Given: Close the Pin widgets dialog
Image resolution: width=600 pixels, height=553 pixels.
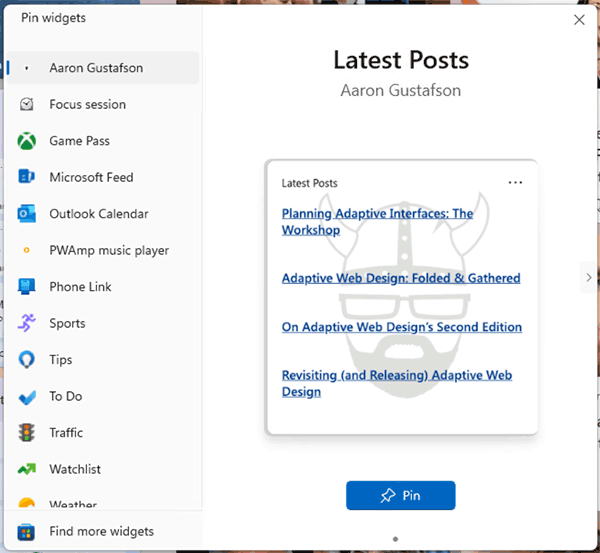Looking at the screenshot, I should (x=579, y=19).
